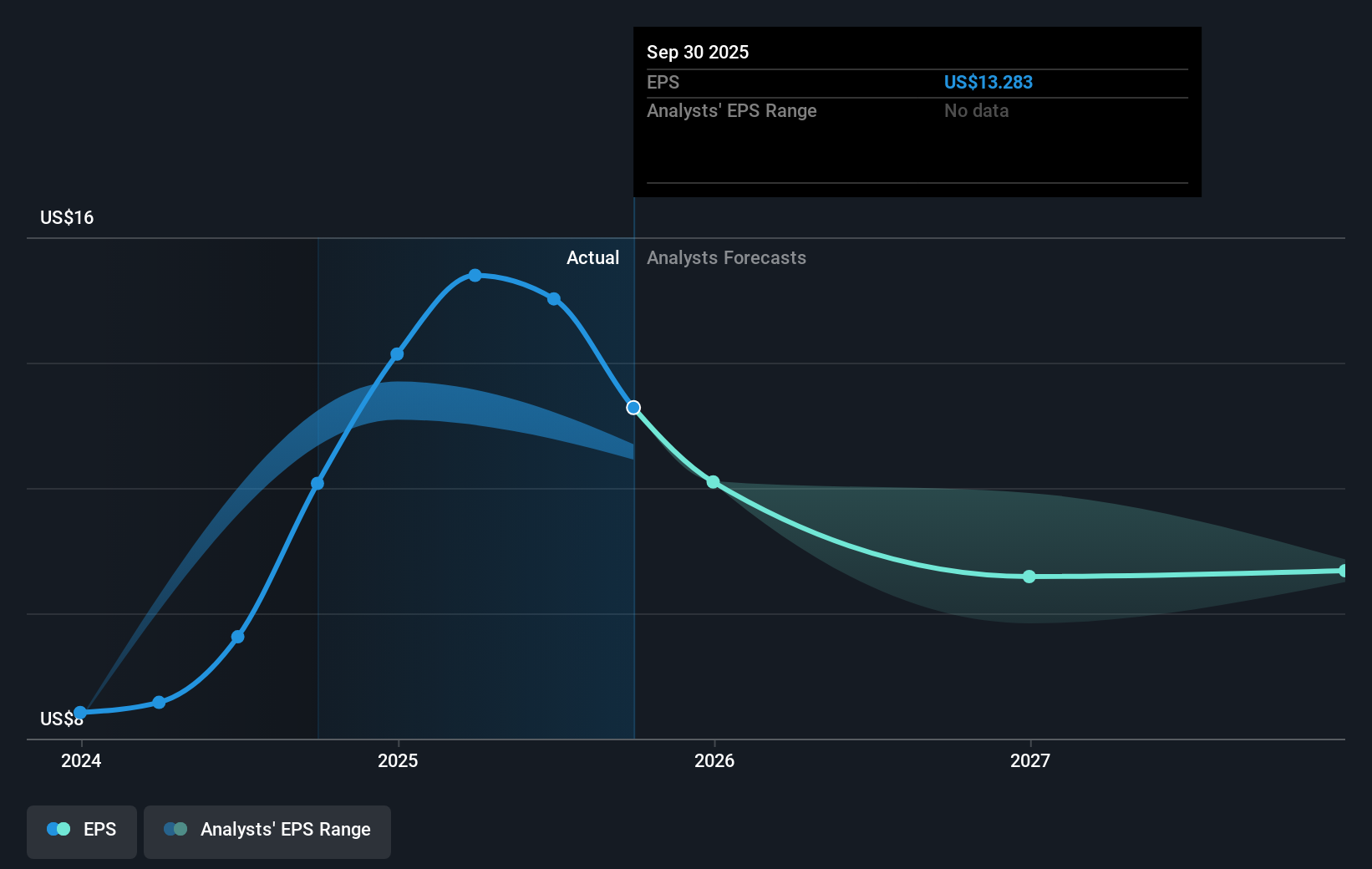The width and height of the screenshot is (1372, 869).
Task: Click the forecast data point above 2027
Action: pos(1029,577)
